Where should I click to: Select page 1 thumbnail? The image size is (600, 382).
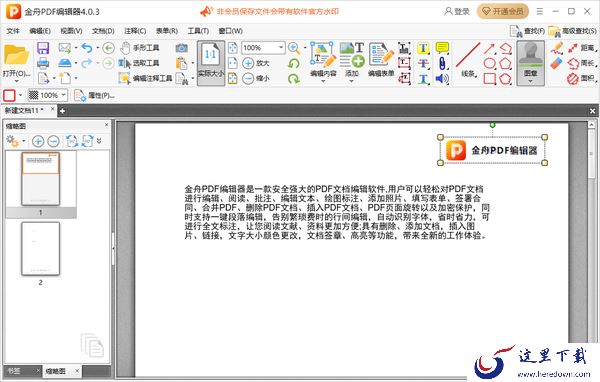[41, 179]
